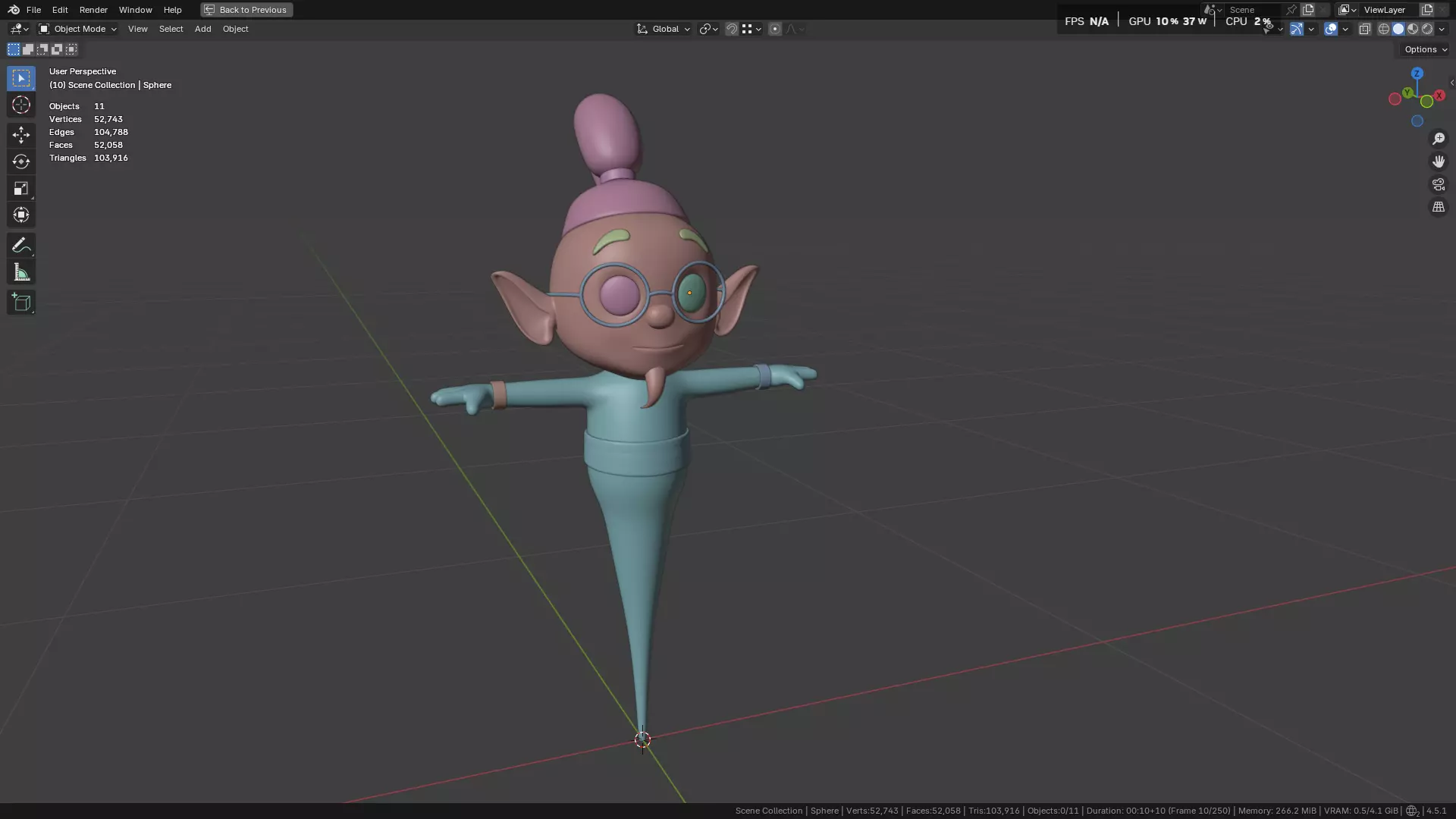Screen dimensions: 1456x819
Task: Click the green Y axis gizmo
Action: point(1407,93)
